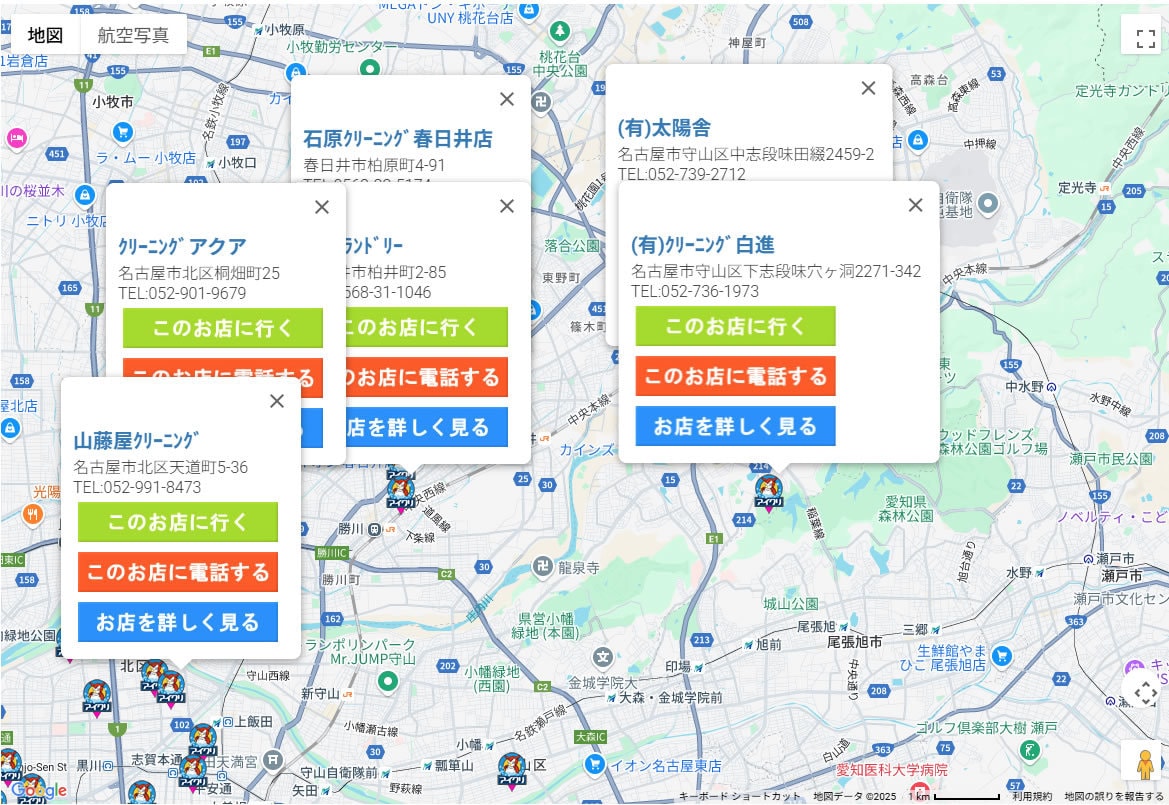Click このお店に電話する in ランドリー popup
The height and width of the screenshot is (805, 1169).
(x=426, y=377)
